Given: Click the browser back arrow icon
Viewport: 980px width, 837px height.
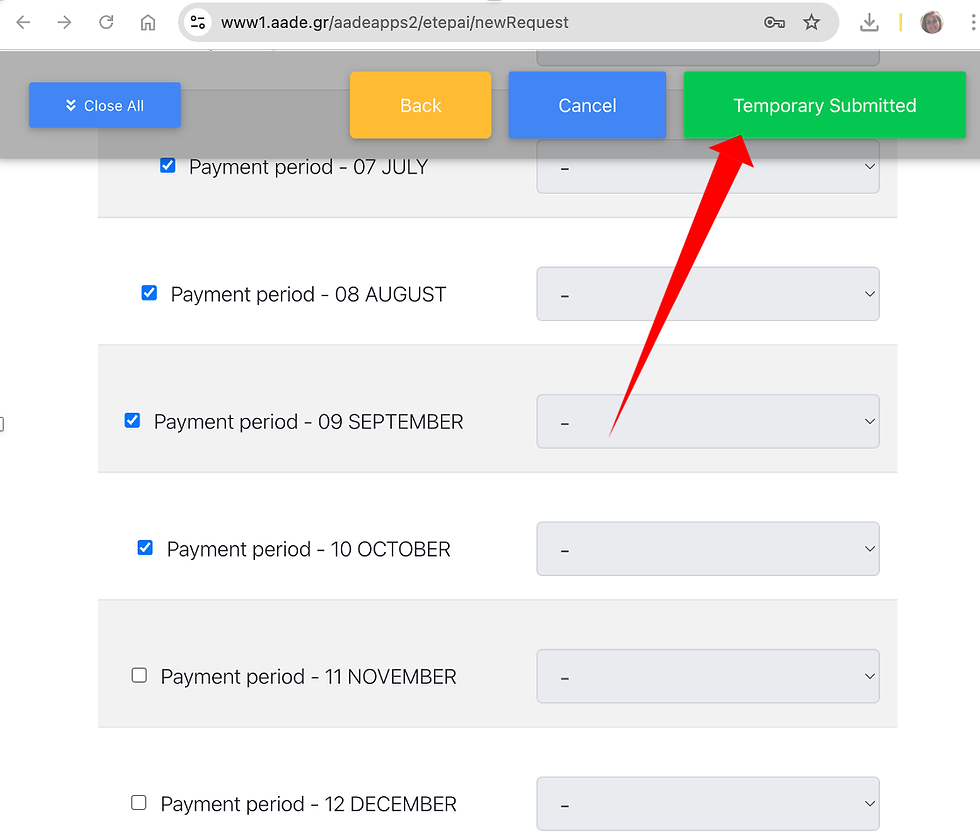Looking at the screenshot, I should (23, 23).
